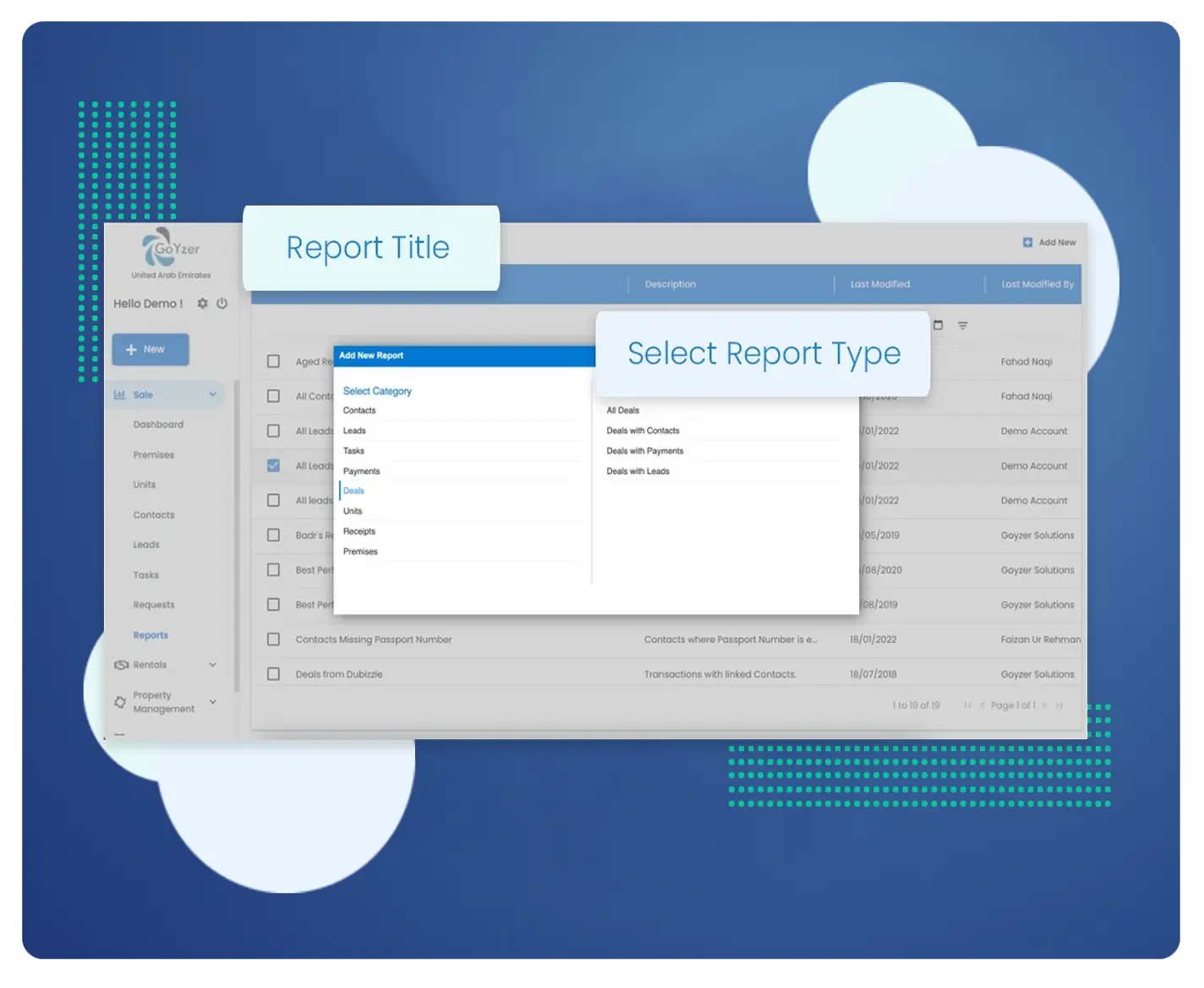Click the blue New button
This screenshot has height=988, width=1204.
click(x=150, y=349)
